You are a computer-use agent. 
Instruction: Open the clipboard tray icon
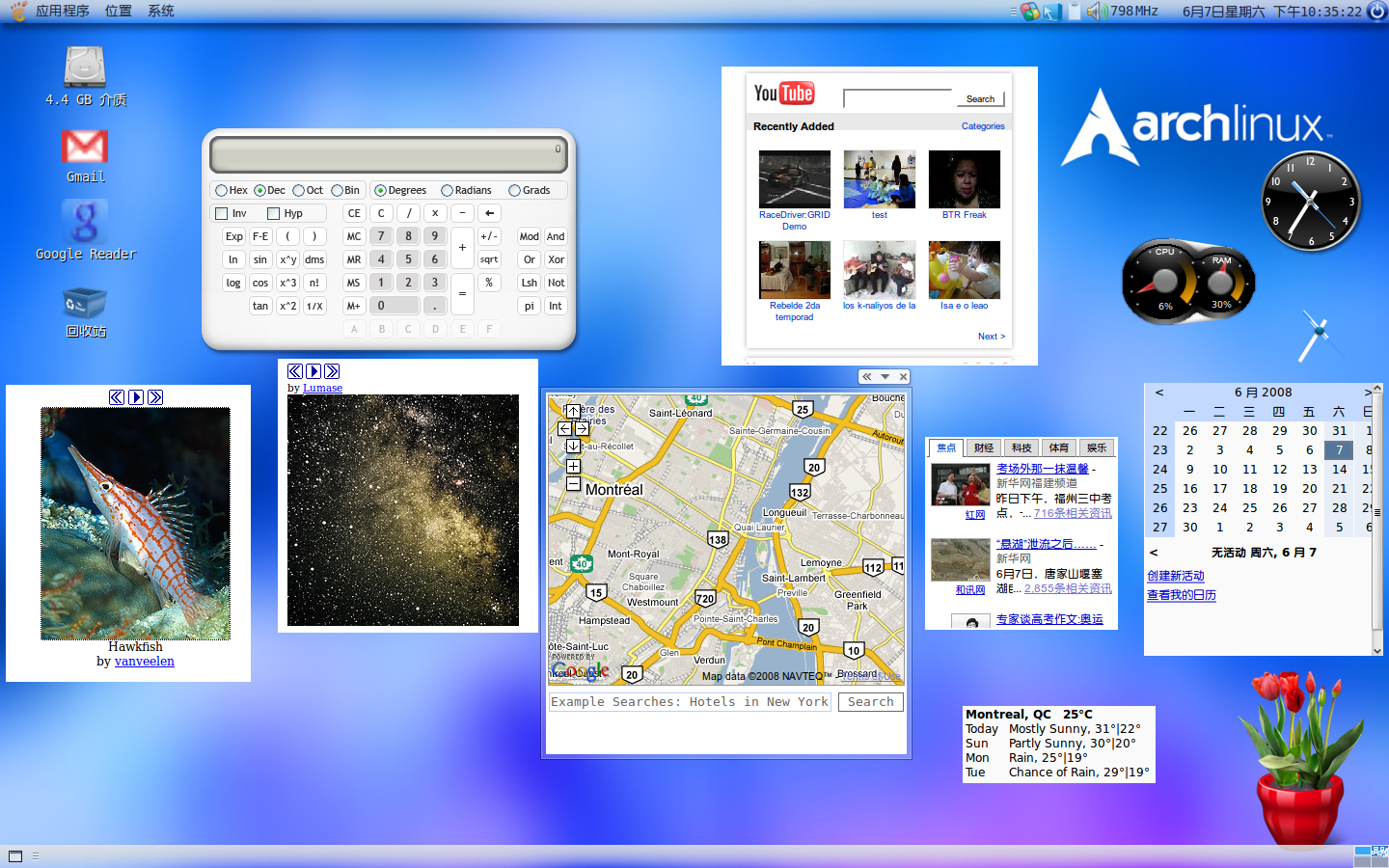point(1074,12)
